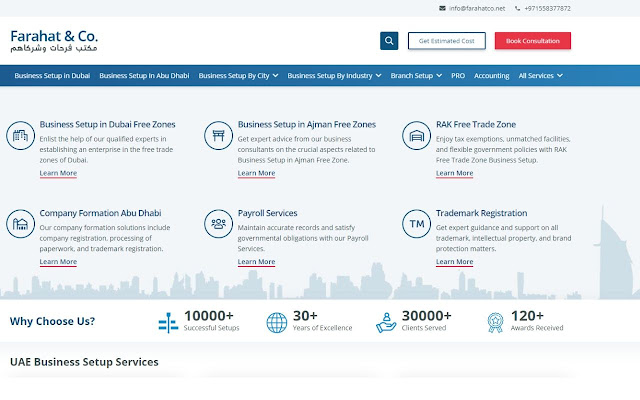The height and width of the screenshot is (400, 640).
Task: Click the envelope email icon in top bar
Action: (442, 8)
